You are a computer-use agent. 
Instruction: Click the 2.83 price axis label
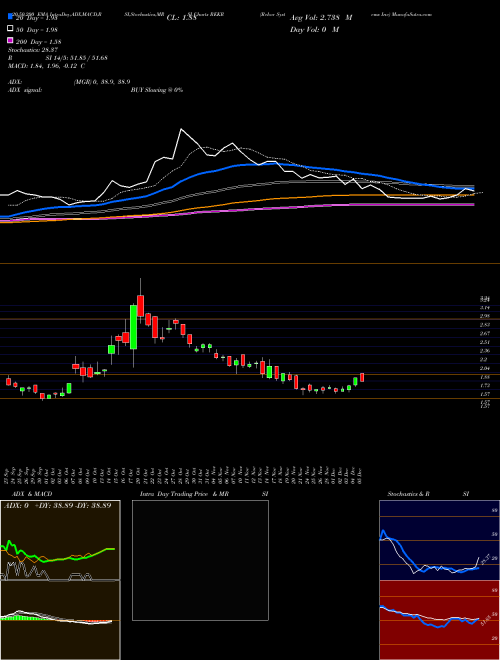(485, 325)
